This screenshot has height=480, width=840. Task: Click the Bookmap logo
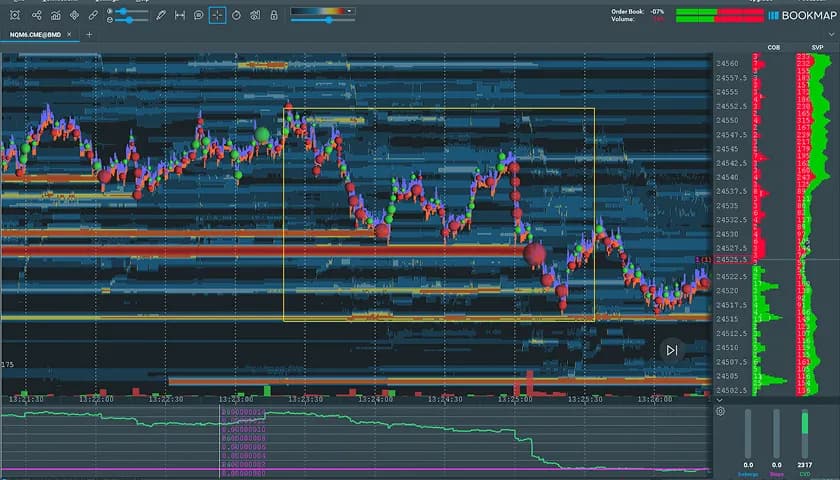tap(802, 16)
